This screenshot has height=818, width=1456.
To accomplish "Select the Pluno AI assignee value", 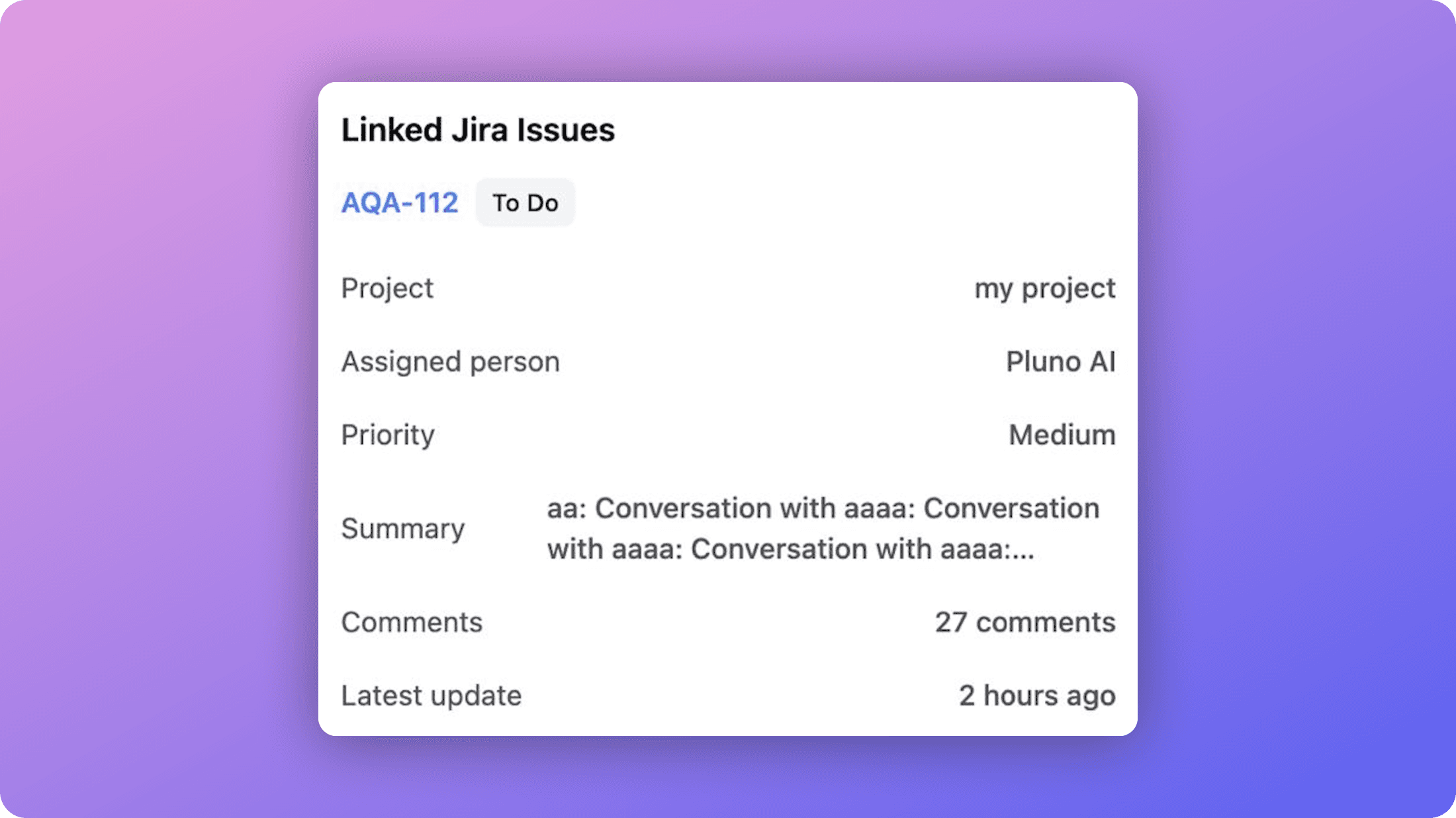I will [1059, 361].
